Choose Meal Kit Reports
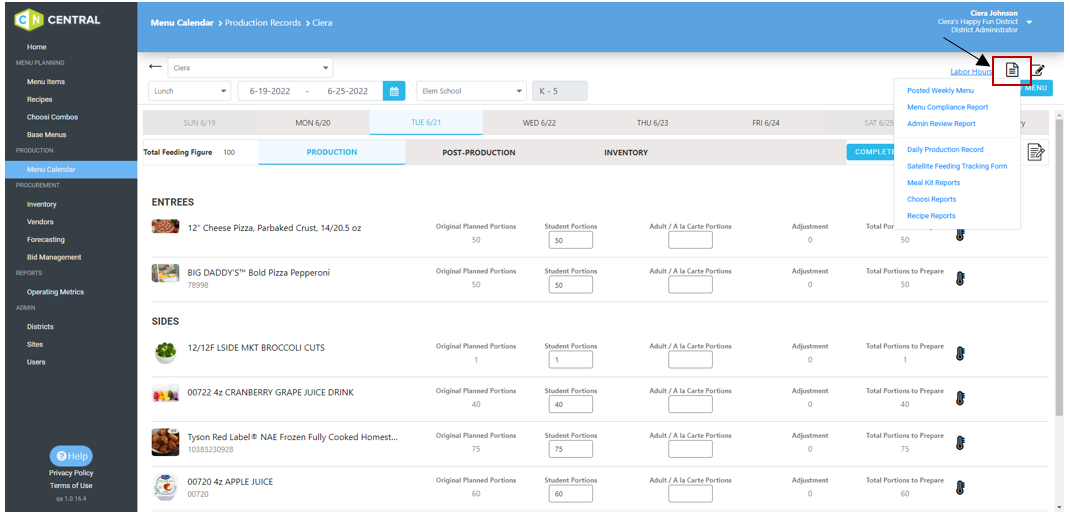 coord(933,183)
